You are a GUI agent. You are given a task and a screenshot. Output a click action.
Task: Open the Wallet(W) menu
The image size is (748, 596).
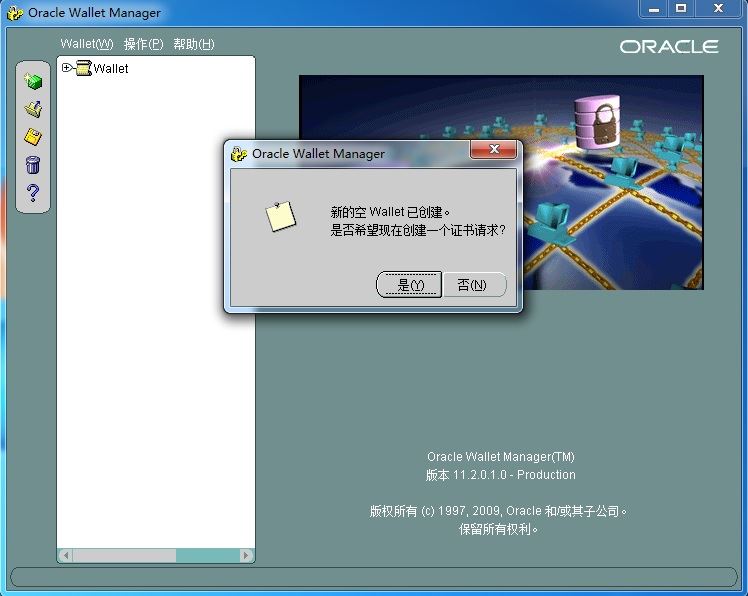[87, 44]
